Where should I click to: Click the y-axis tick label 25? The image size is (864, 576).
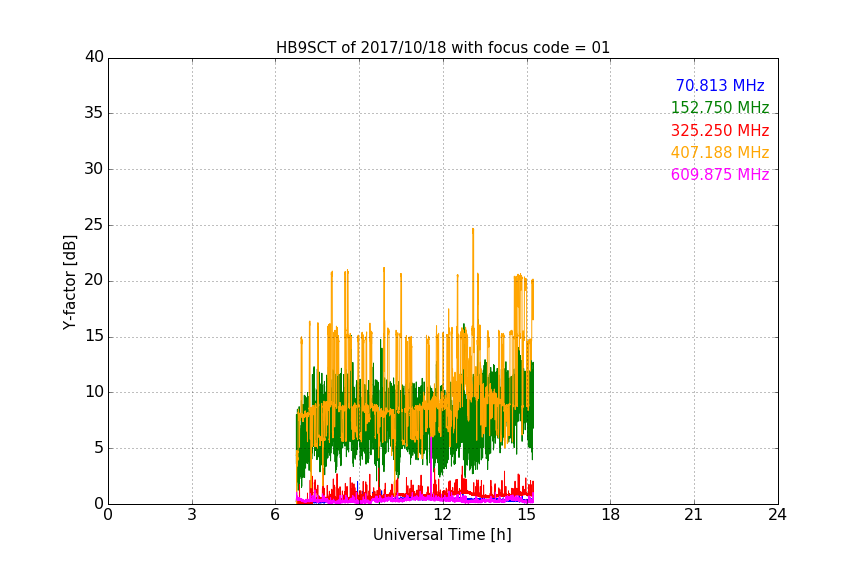[94, 224]
